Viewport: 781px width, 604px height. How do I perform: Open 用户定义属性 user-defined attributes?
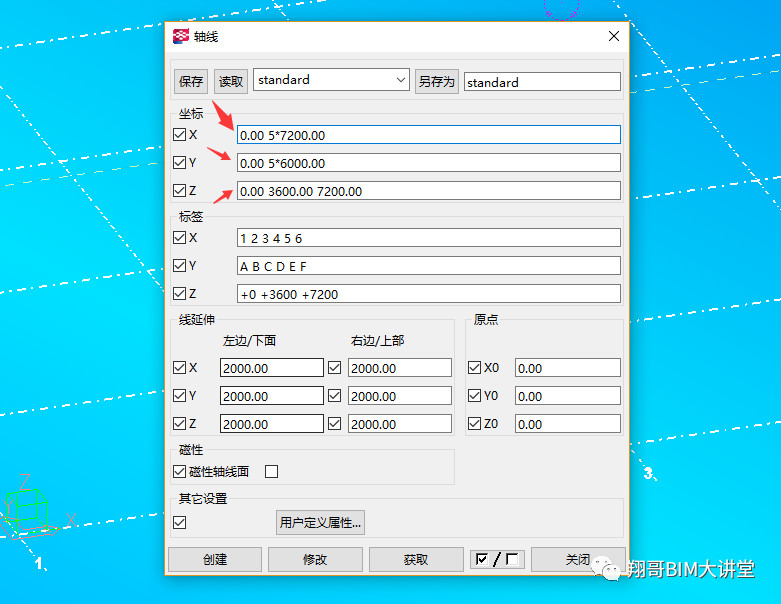(320, 522)
